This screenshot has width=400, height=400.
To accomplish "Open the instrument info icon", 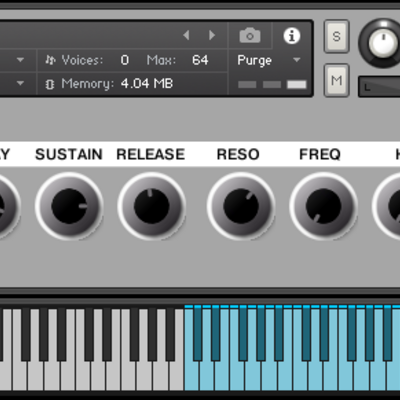I will pyautogui.click(x=292, y=36).
